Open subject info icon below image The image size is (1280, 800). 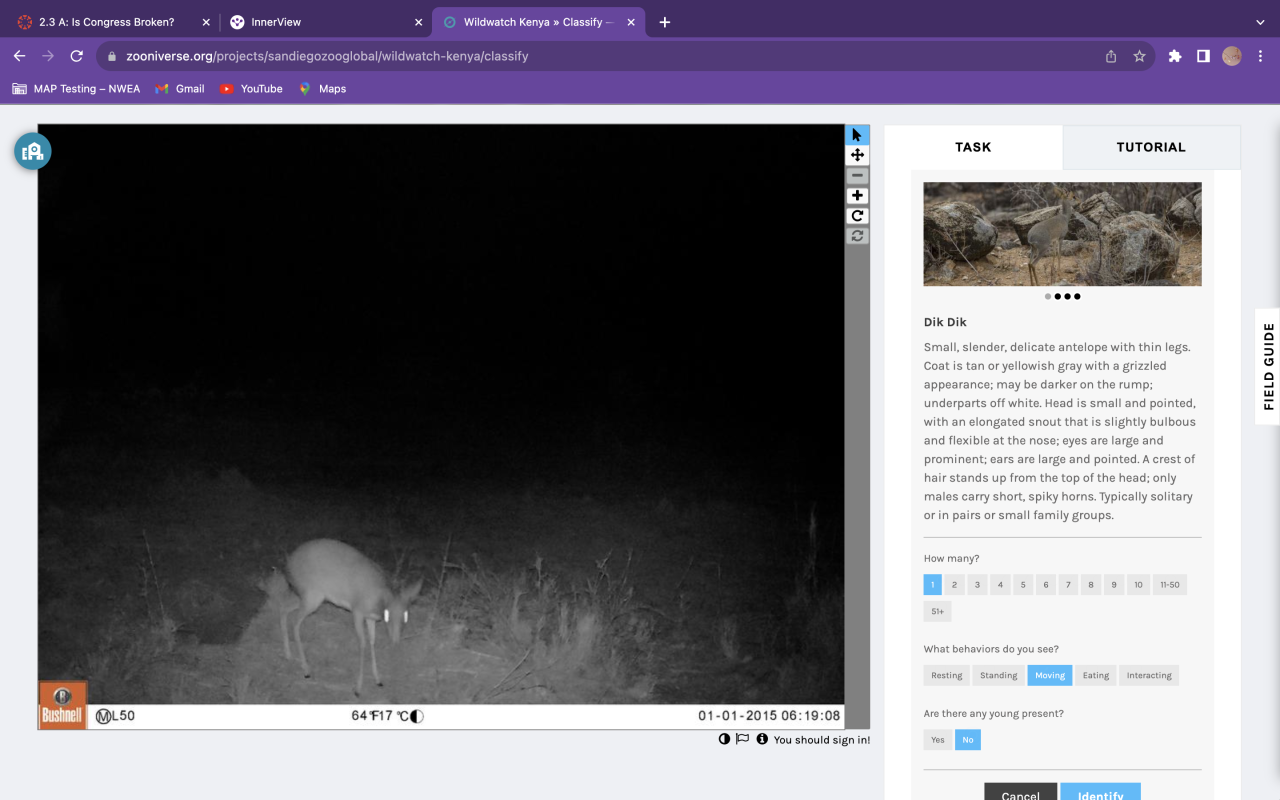762,739
